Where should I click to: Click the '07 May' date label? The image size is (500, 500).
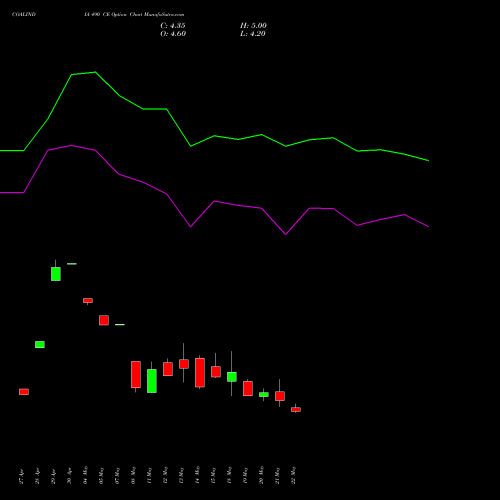(117, 475)
